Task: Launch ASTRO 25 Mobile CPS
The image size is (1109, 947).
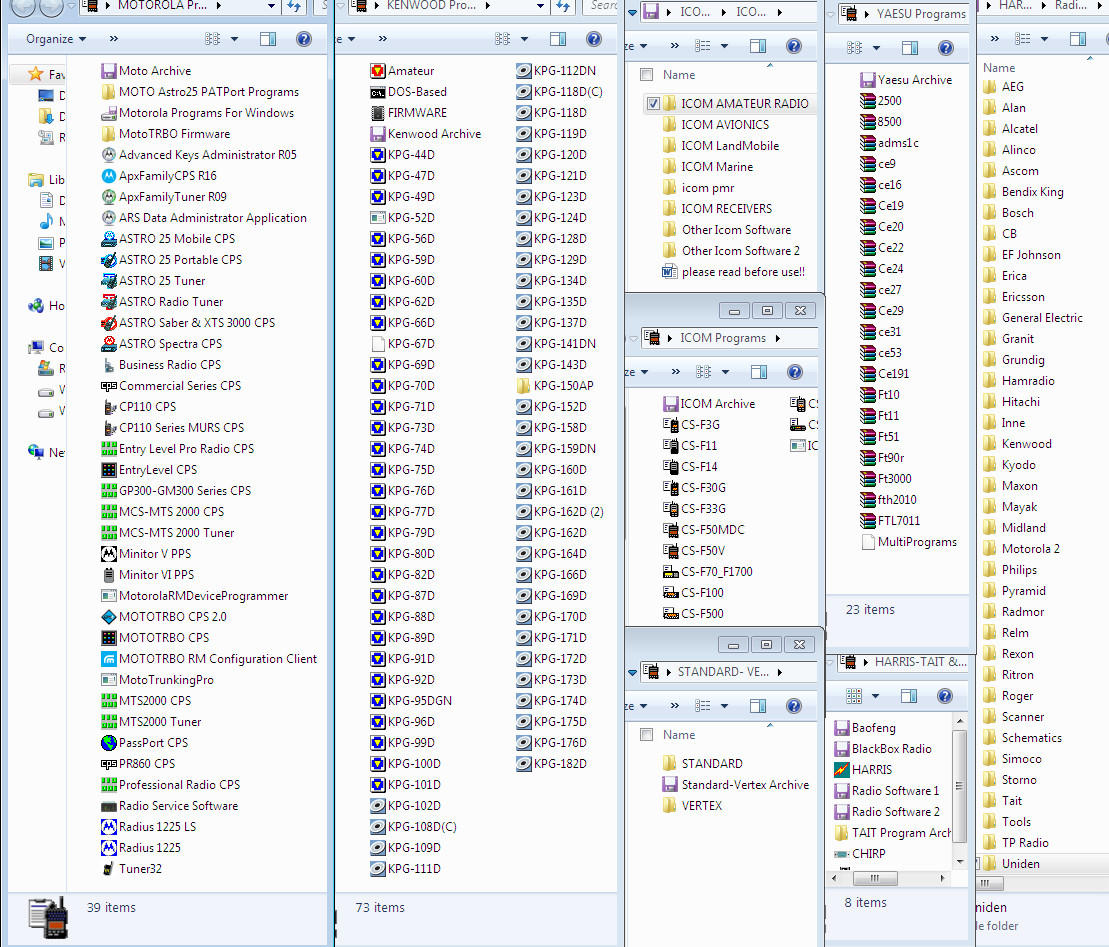Action: point(176,239)
